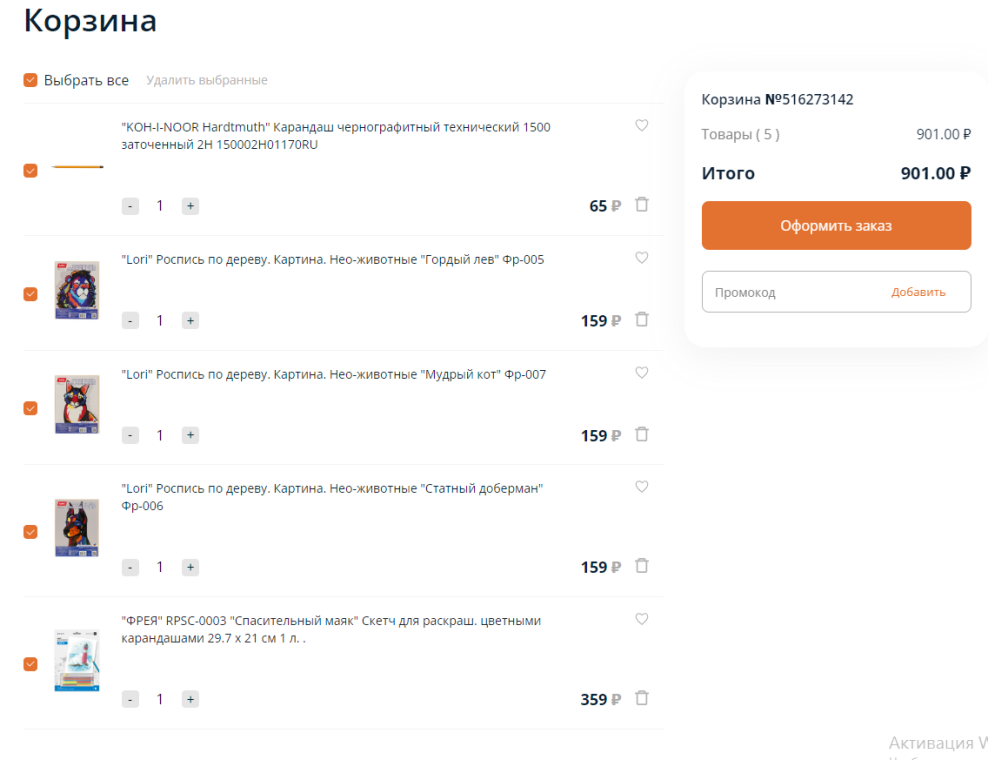Delete KOH-I-NOOR pencil from cart
The height and width of the screenshot is (760, 988).
coord(642,205)
